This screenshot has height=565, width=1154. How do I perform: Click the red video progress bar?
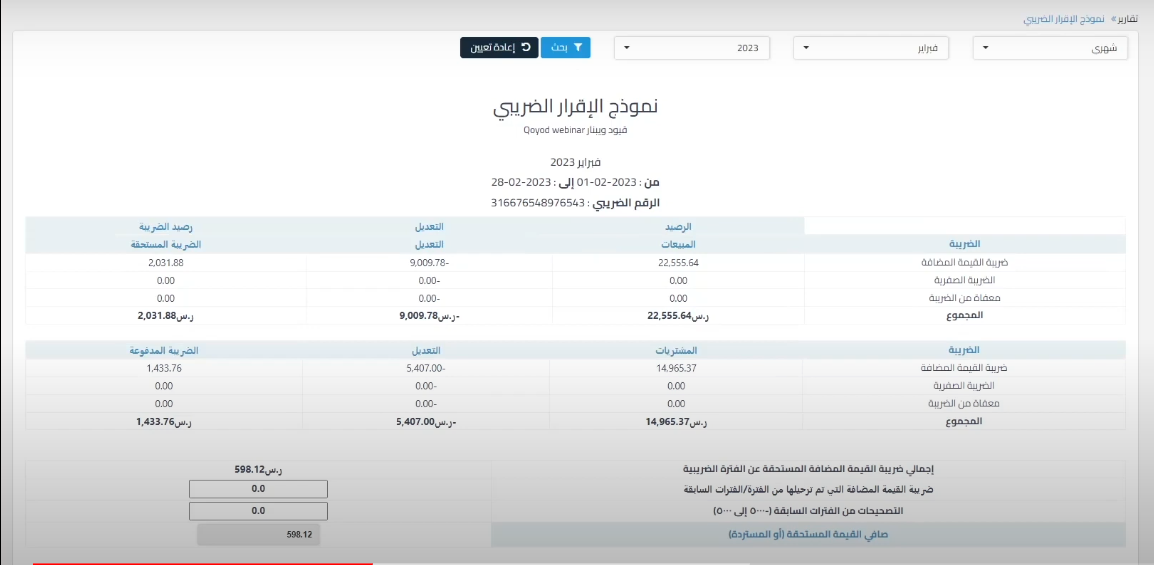200,563
